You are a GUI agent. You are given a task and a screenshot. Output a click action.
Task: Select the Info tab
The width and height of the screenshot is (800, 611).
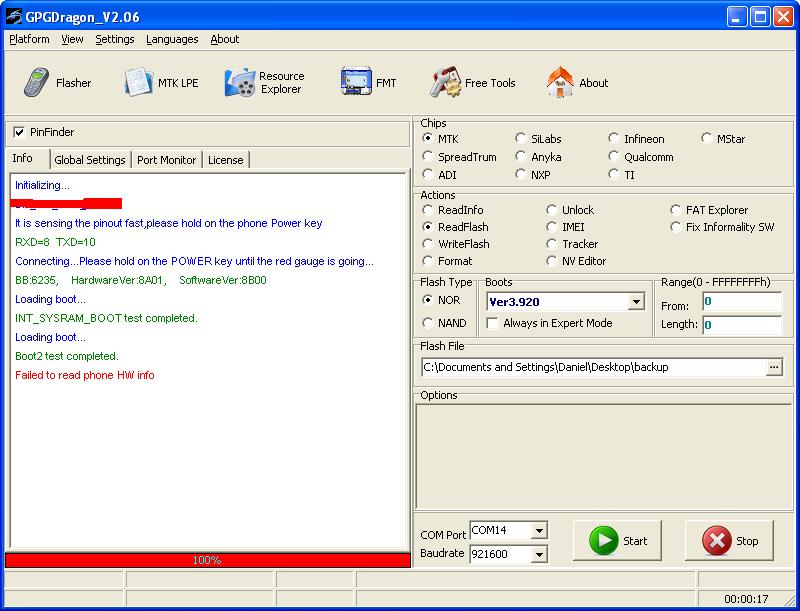(x=22, y=159)
